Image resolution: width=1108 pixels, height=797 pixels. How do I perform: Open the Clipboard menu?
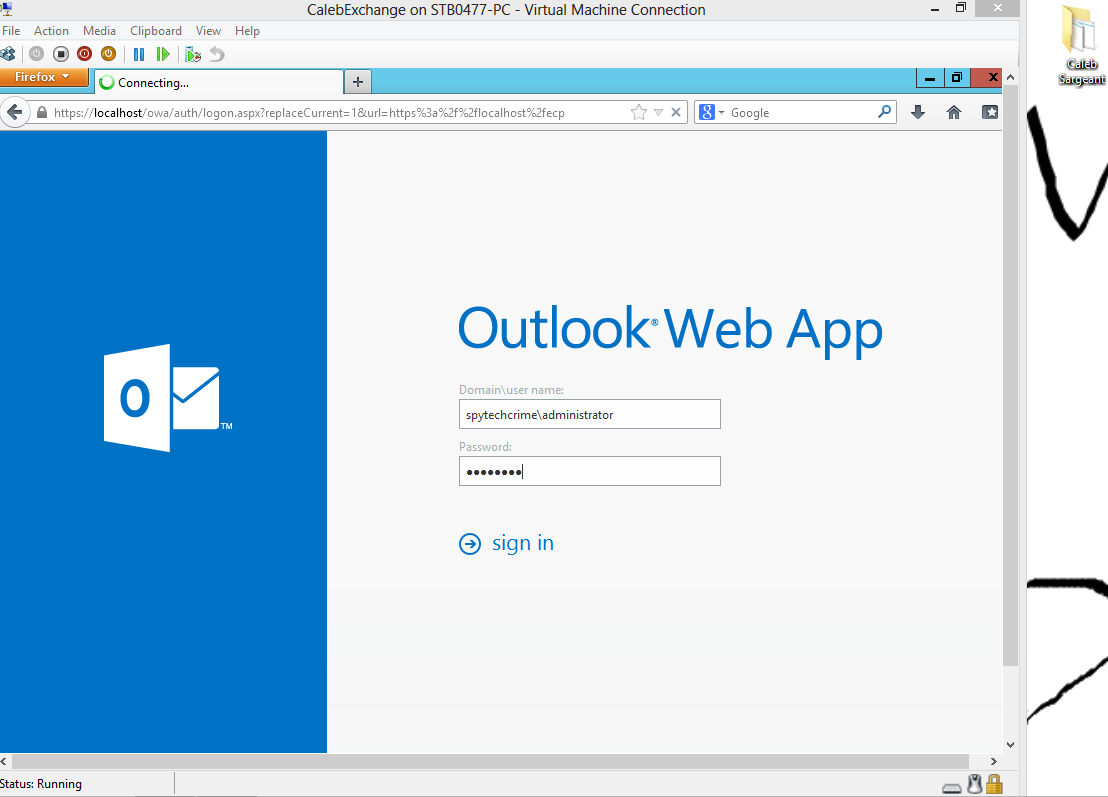tap(156, 31)
